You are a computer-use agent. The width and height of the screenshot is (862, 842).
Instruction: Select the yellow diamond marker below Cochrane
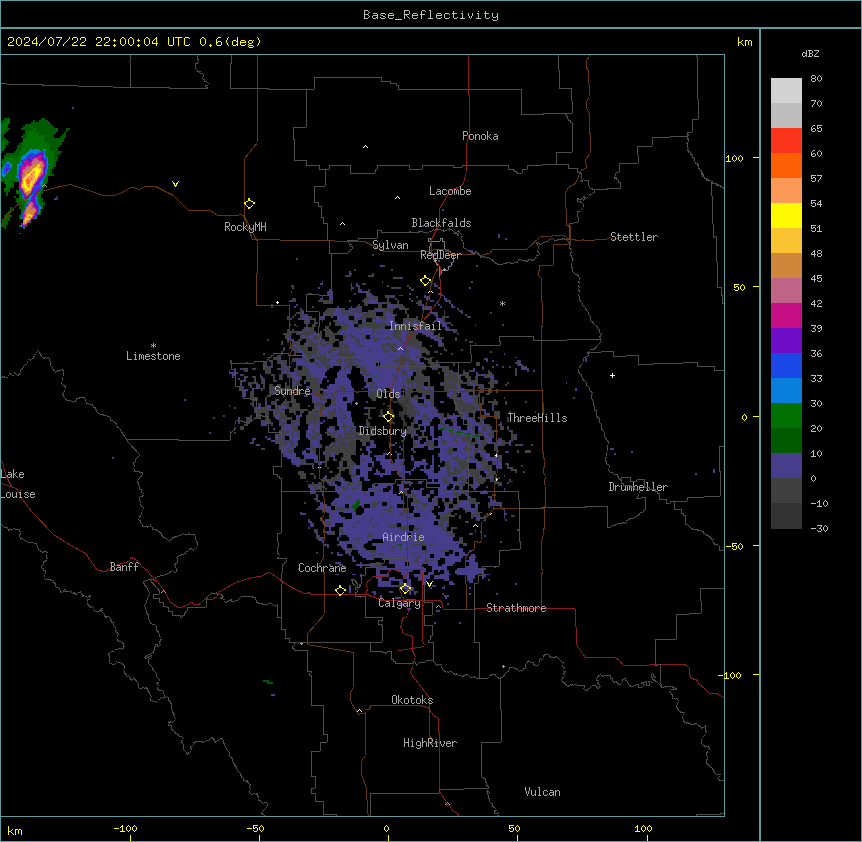340,590
